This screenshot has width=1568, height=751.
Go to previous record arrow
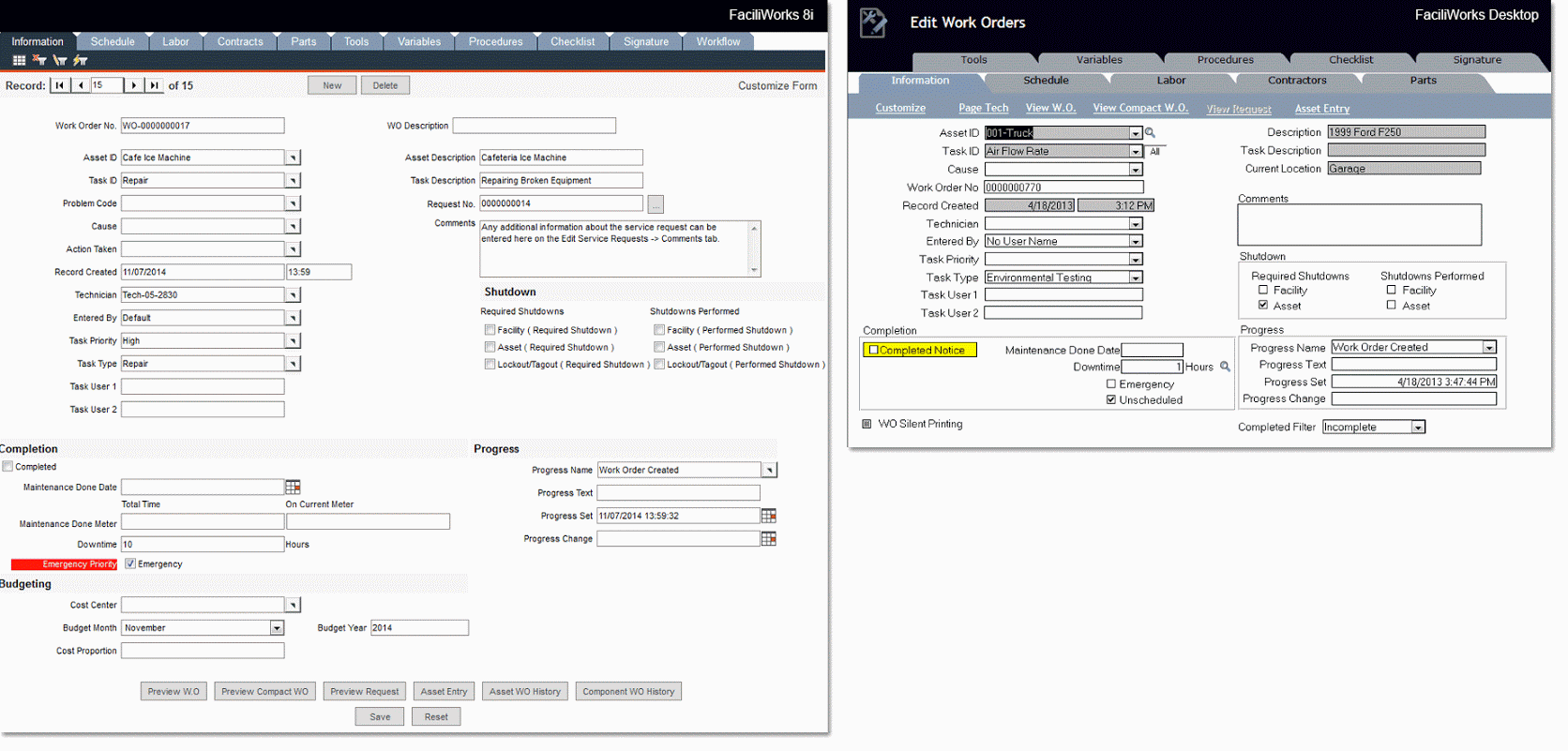[81, 85]
